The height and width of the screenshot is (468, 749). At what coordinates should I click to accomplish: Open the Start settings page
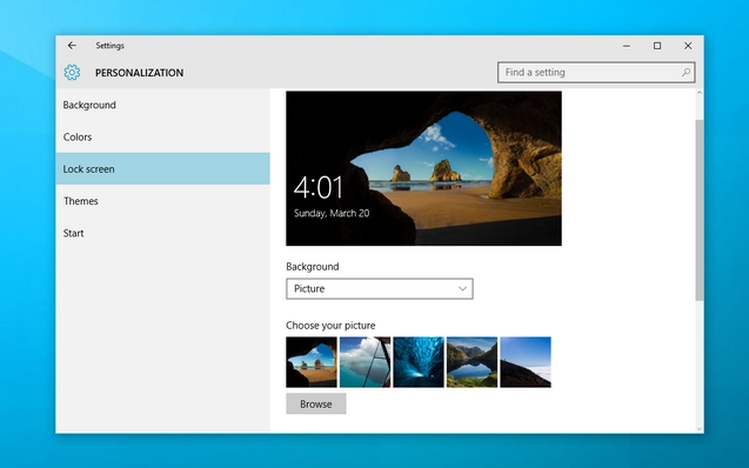click(163, 233)
